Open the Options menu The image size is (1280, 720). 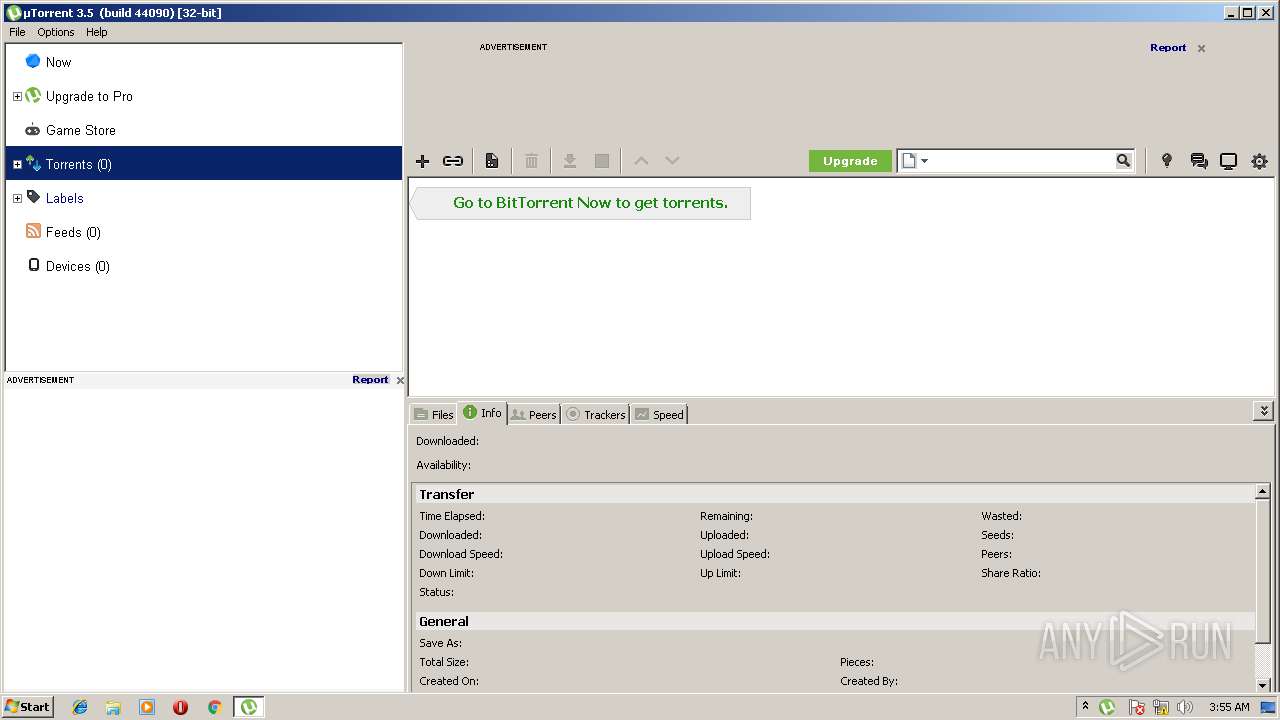point(56,32)
